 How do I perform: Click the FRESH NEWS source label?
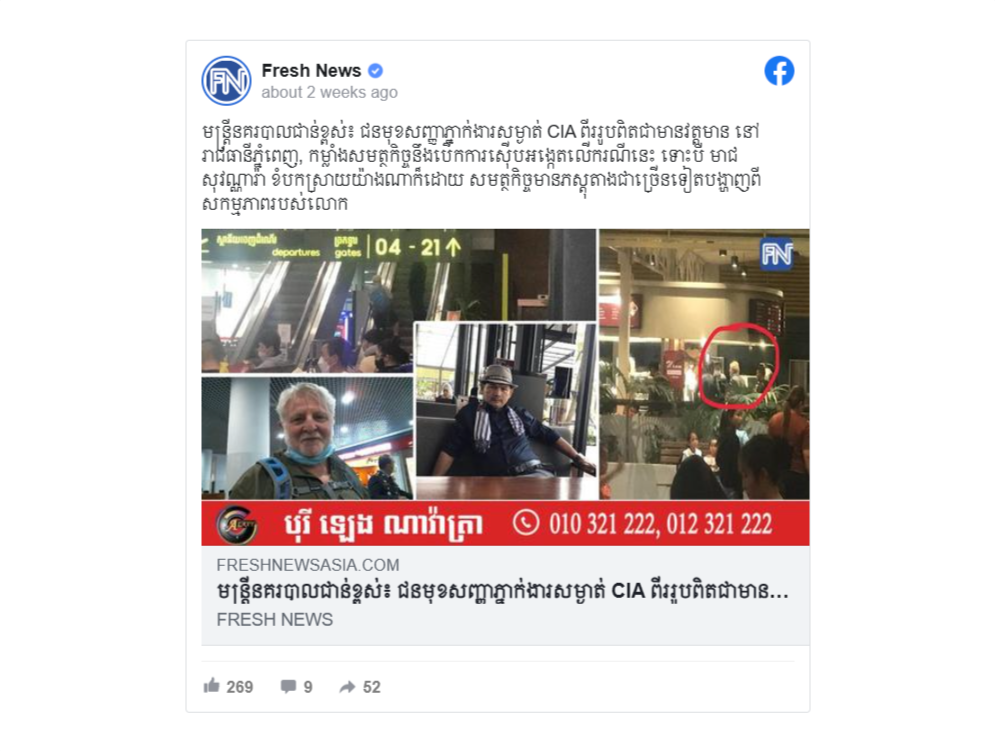(274, 620)
